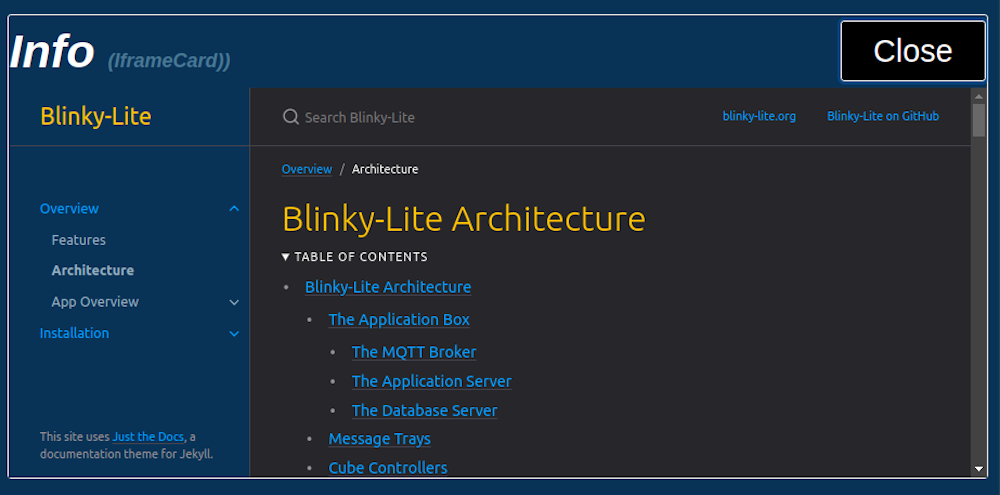Jump to The Database Server section
This screenshot has height=495, width=1000.
tap(425, 411)
